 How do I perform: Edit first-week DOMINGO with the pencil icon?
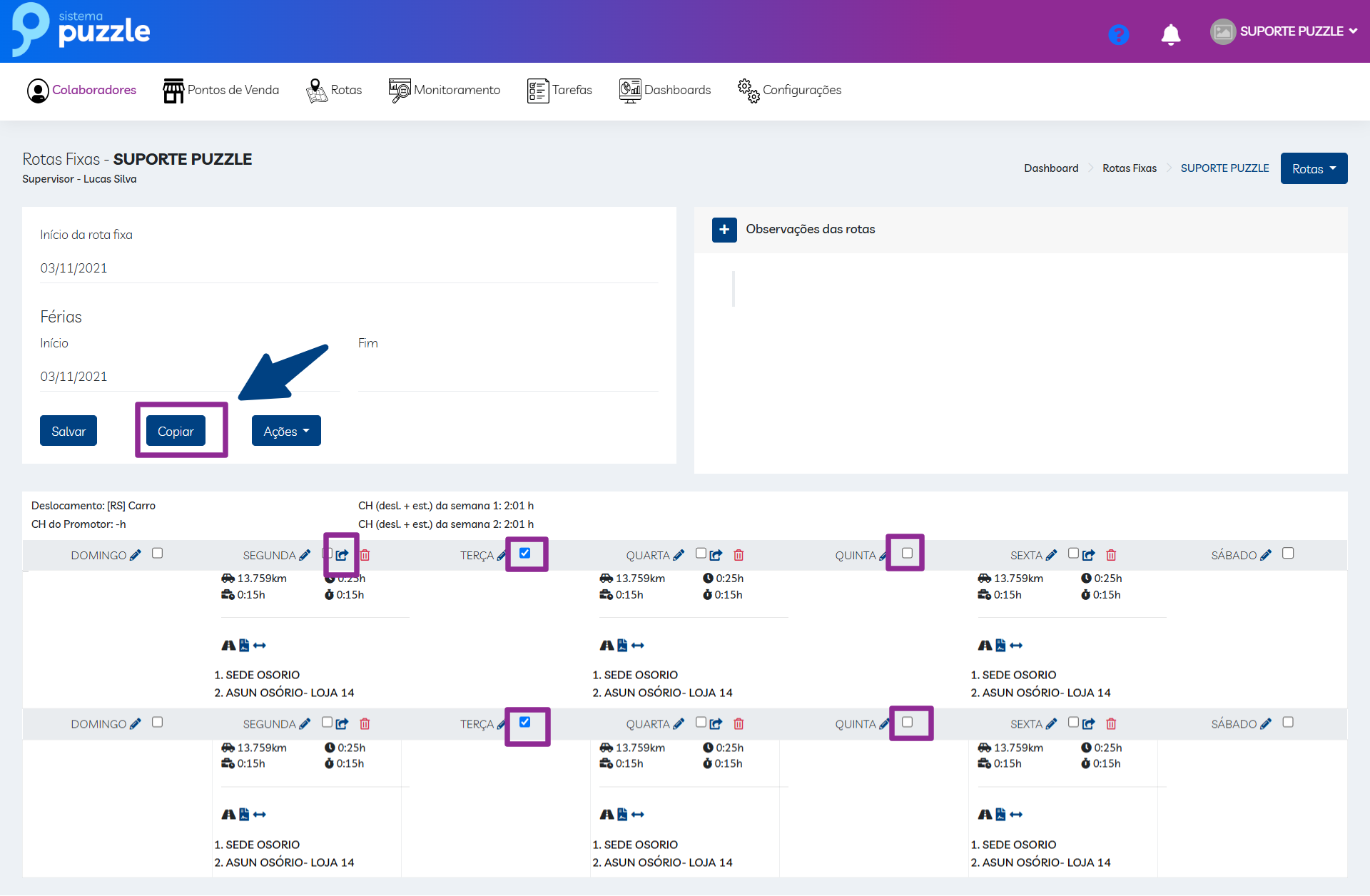pos(136,555)
